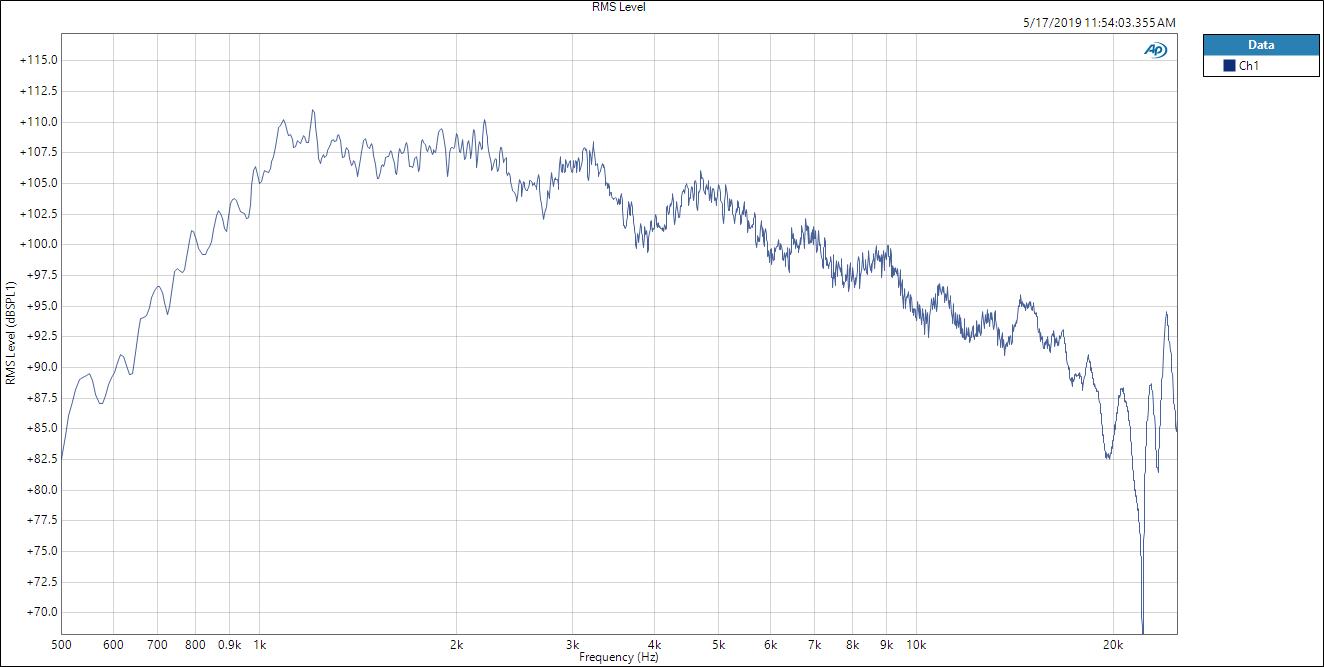This screenshot has width=1324, height=667.
Task: Click the 1k frequency tick label
Action: tap(260, 645)
